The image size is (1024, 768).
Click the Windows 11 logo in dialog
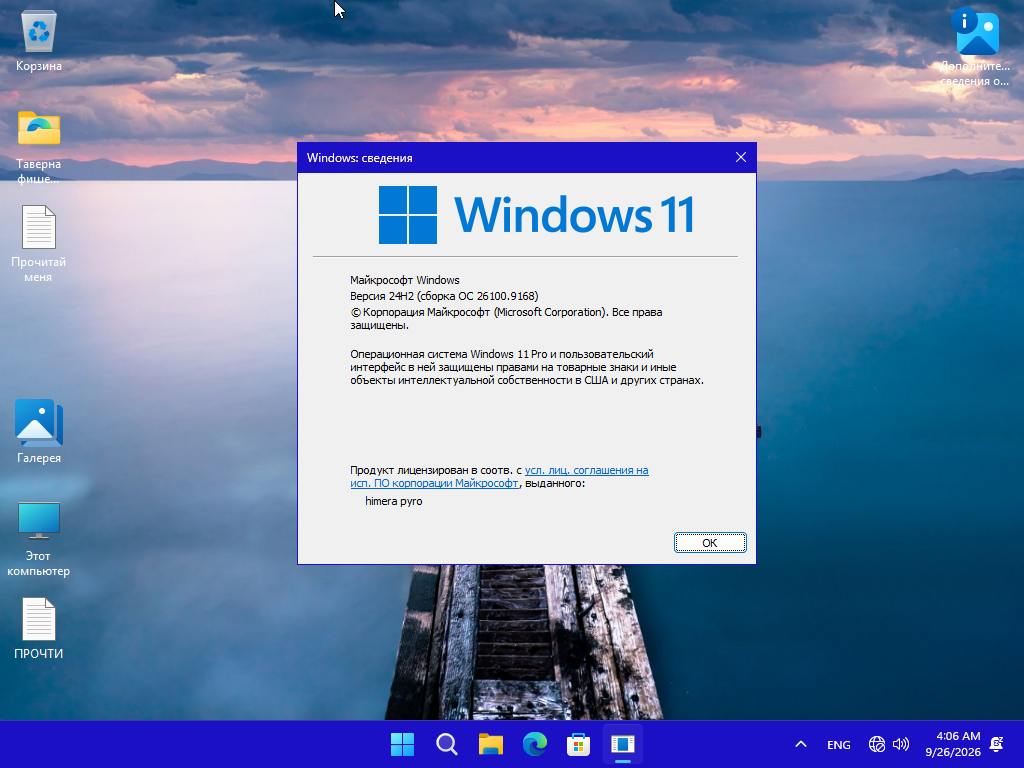point(536,215)
